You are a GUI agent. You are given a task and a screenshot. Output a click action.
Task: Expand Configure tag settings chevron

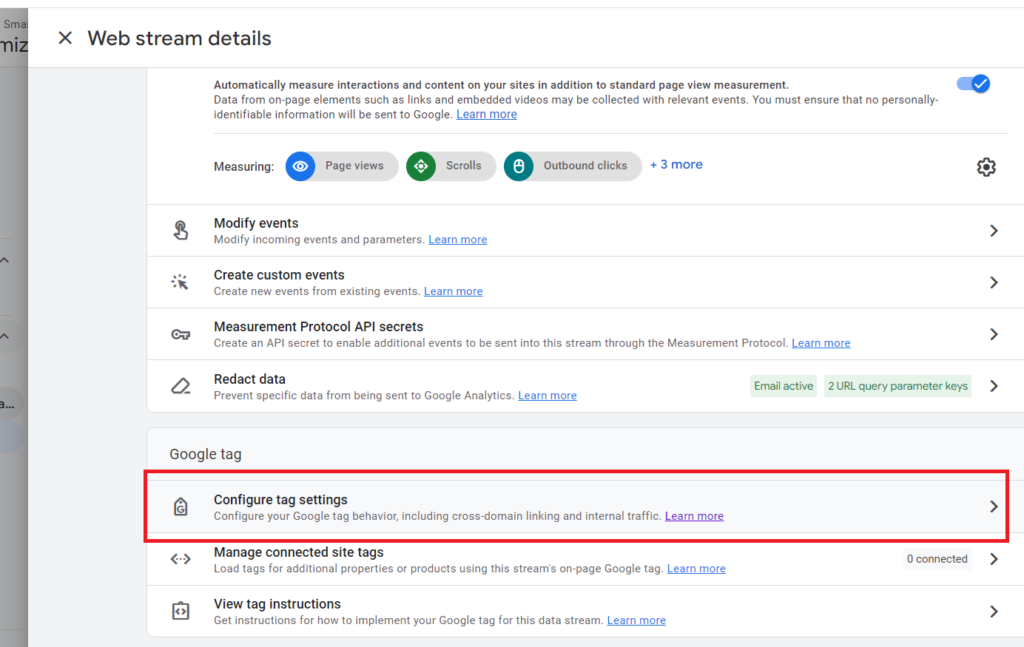click(x=993, y=507)
